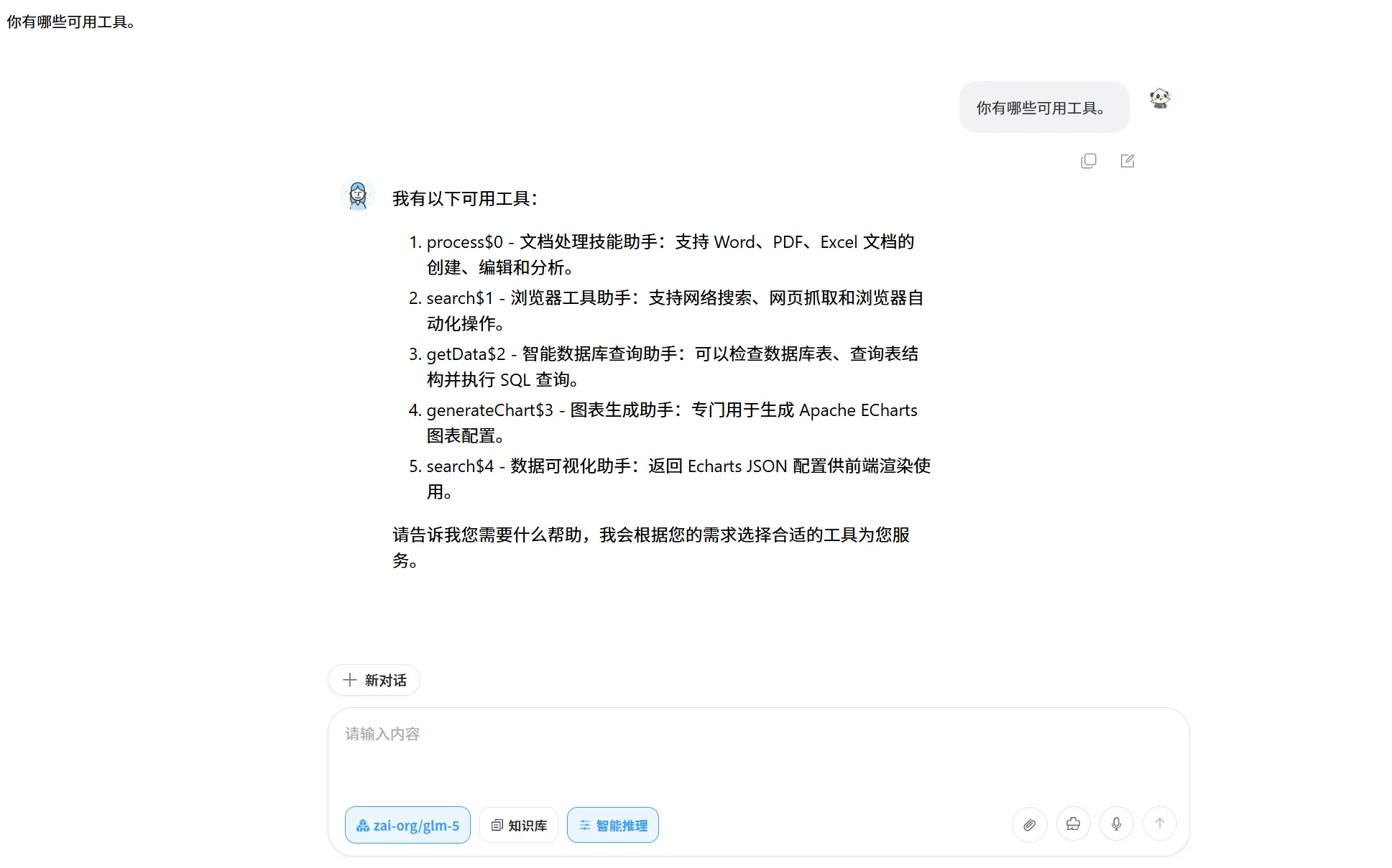Activate voice input with the microphone icon
Image resolution: width=1392 pixels, height=868 pixels.
1116,824
